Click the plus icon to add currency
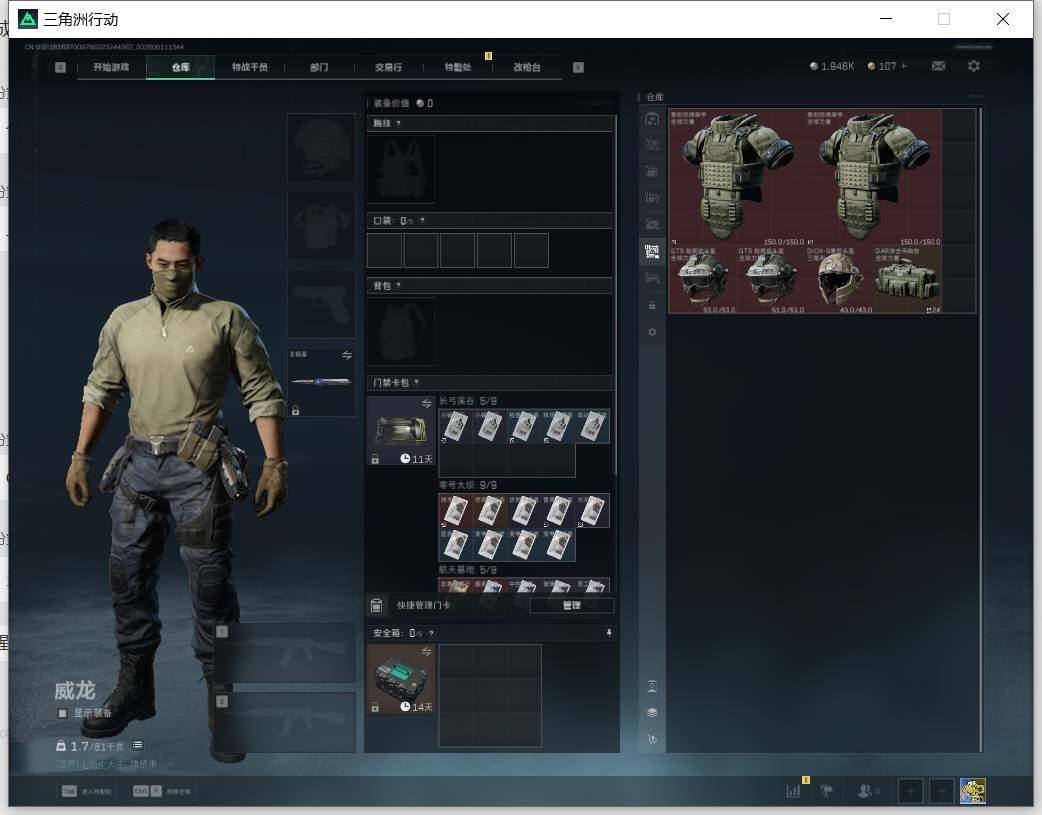1042x815 pixels. pos(903,66)
